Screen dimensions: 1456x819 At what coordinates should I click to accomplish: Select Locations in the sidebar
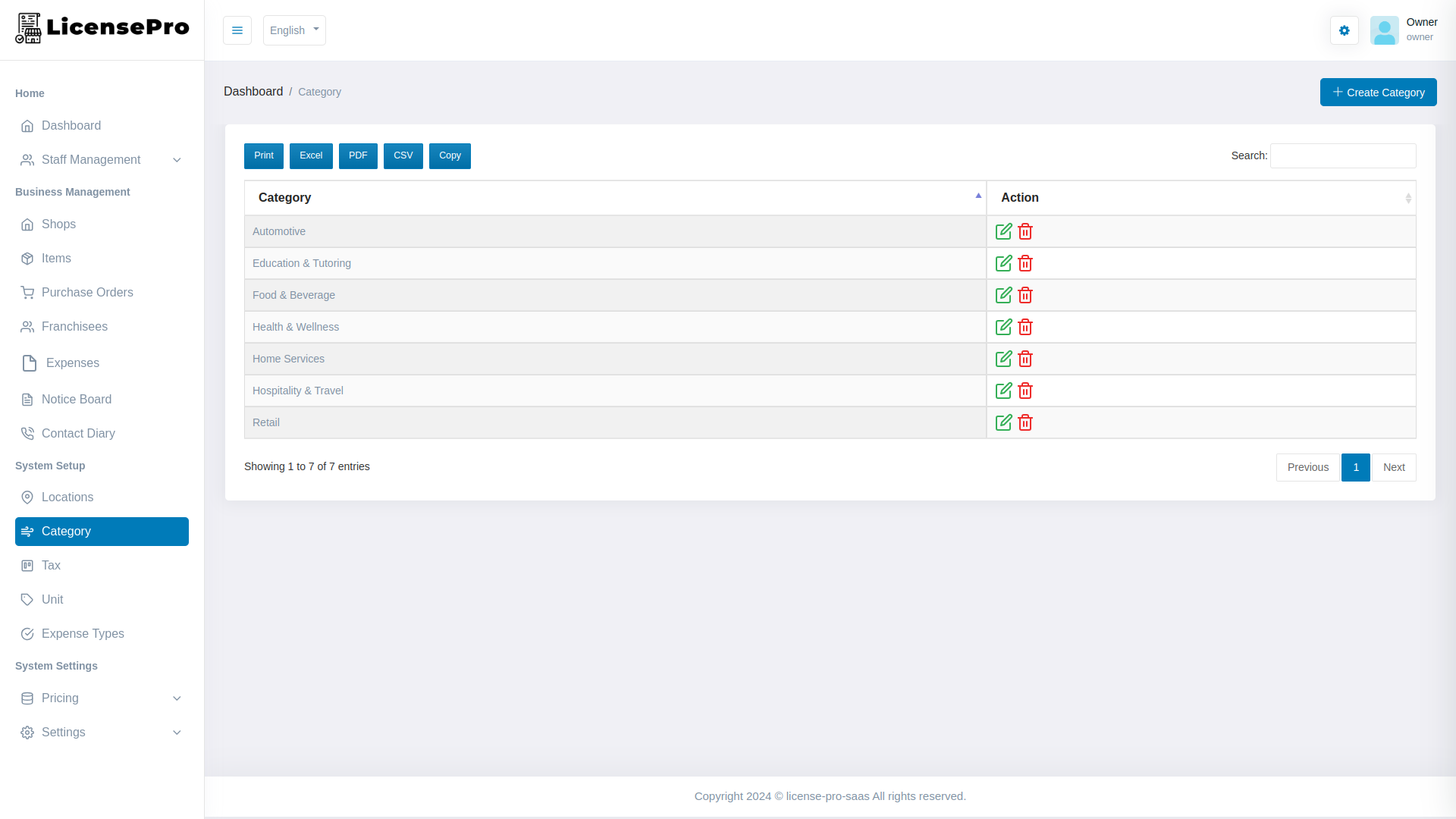tap(67, 497)
